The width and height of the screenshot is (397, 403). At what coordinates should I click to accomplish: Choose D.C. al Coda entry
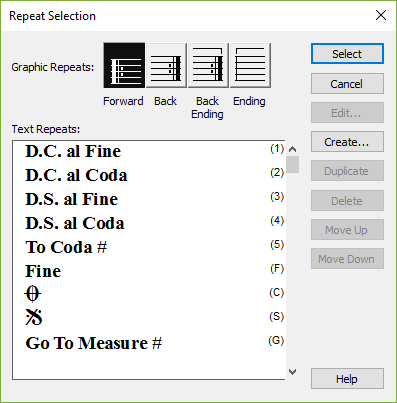pyautogui.click(x=149, y=175)
